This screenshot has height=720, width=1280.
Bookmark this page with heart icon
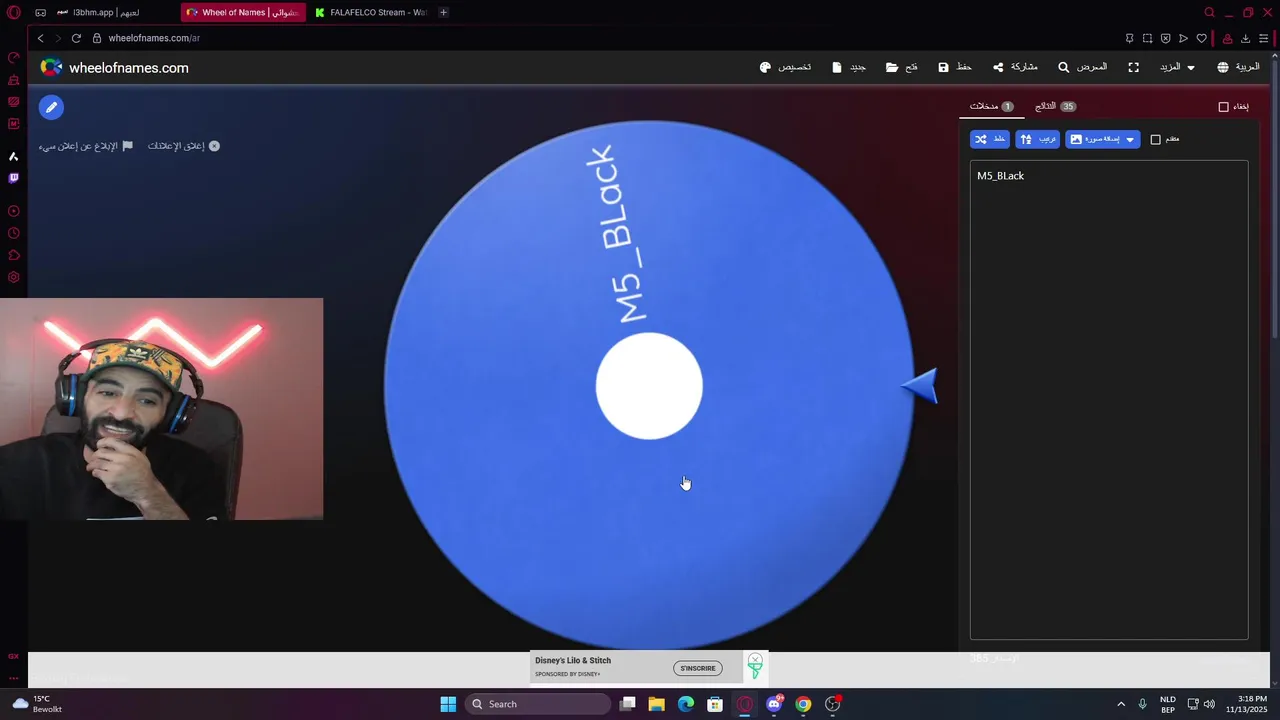tap(1201, 38)
